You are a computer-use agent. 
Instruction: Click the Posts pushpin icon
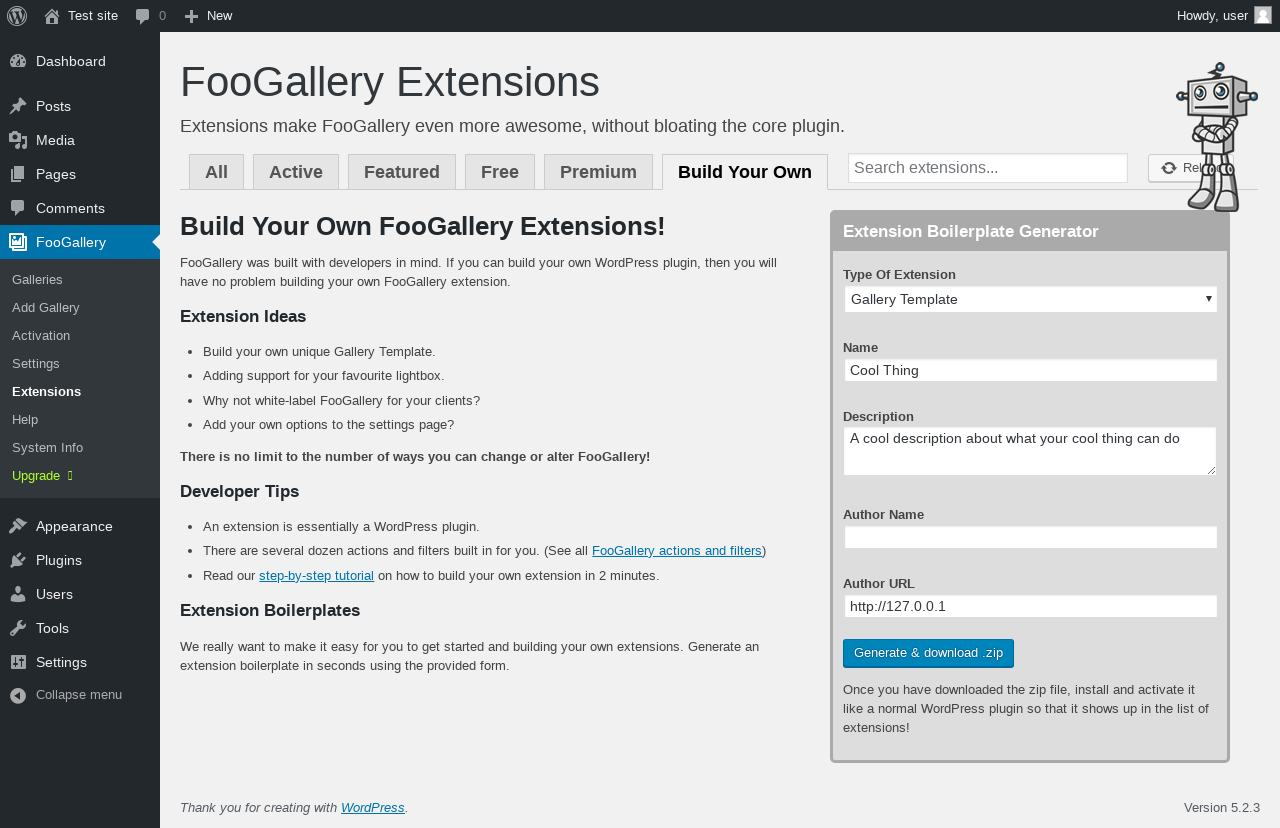(x=18, y=106)
